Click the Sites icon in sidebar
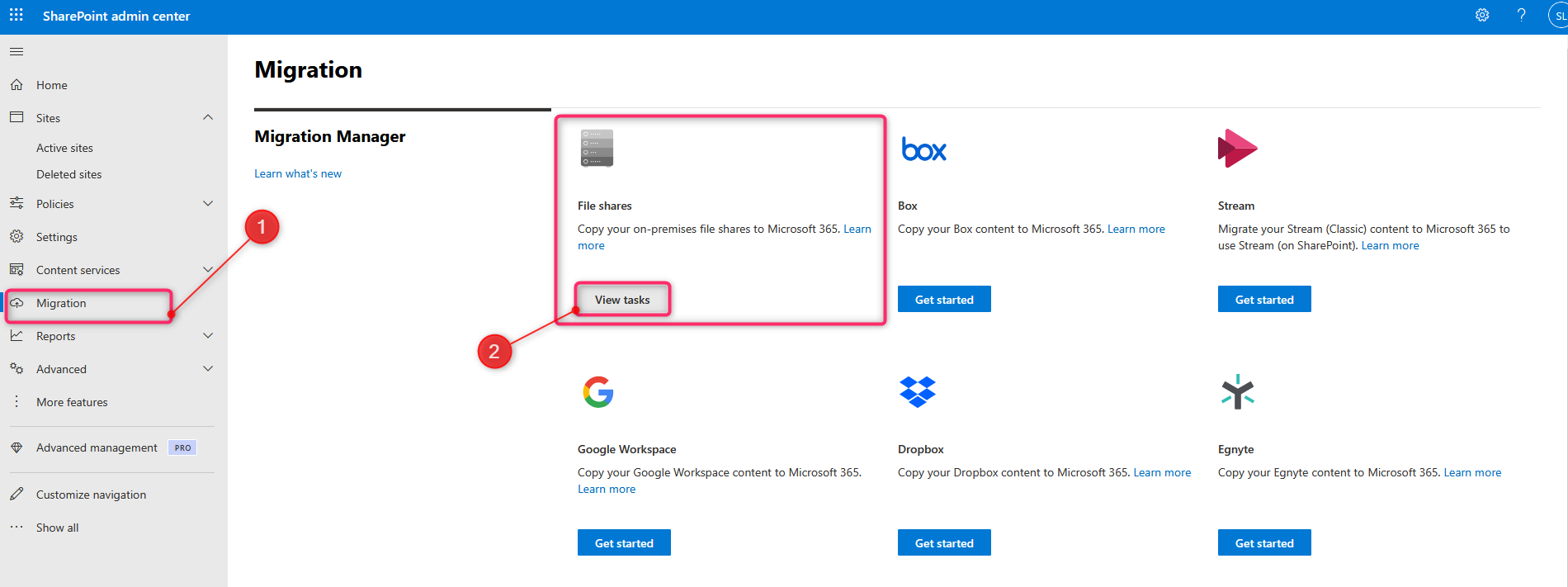The image size is (1568, 587). (x=17, y=117)
